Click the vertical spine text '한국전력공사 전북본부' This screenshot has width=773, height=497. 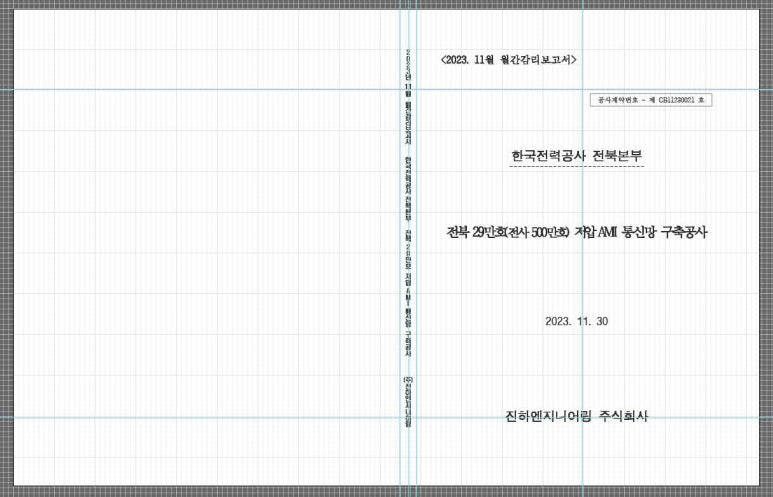pos(408,189)
